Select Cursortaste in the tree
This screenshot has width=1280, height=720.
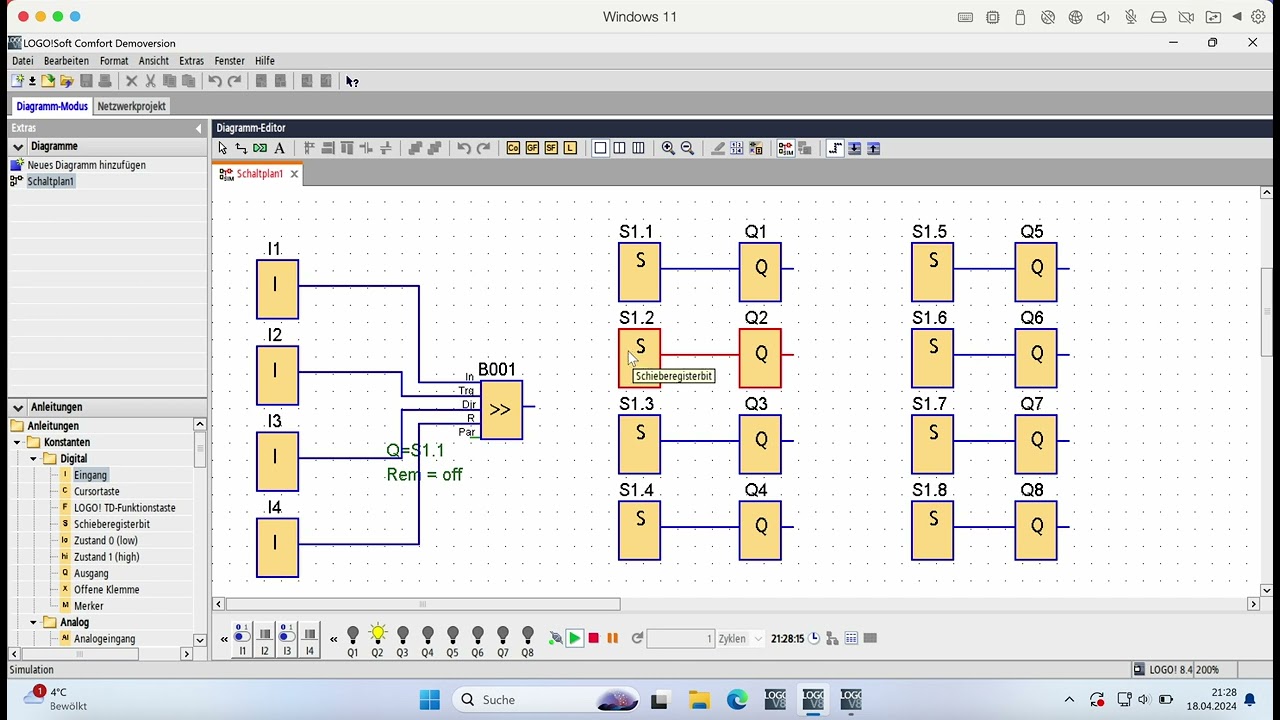pos(96,491)
